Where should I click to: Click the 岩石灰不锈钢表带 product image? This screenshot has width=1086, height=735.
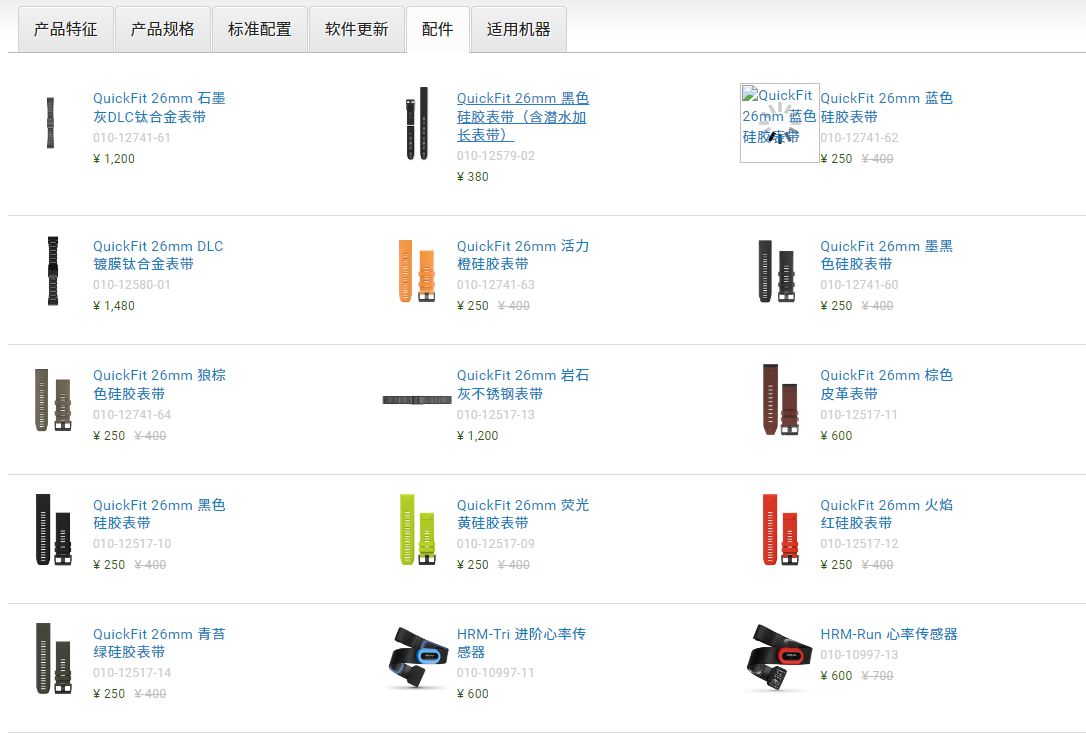pyautogui.click(x=417, y=400)
